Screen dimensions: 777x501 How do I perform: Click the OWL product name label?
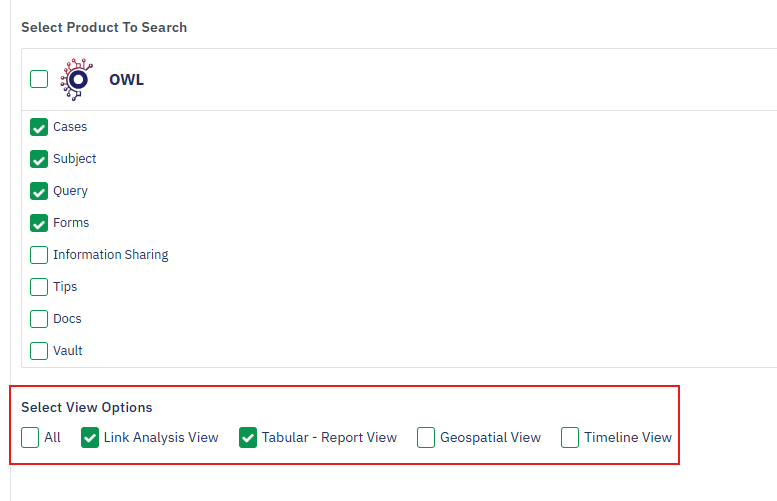[x=126, y=79]
